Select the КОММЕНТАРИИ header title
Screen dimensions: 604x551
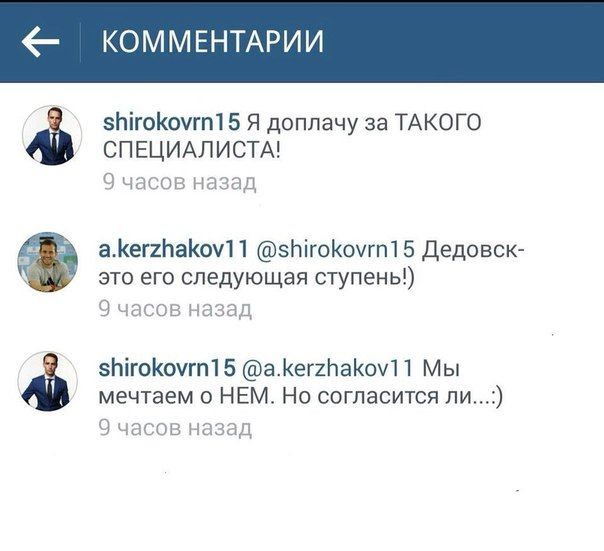pos(213,41)
